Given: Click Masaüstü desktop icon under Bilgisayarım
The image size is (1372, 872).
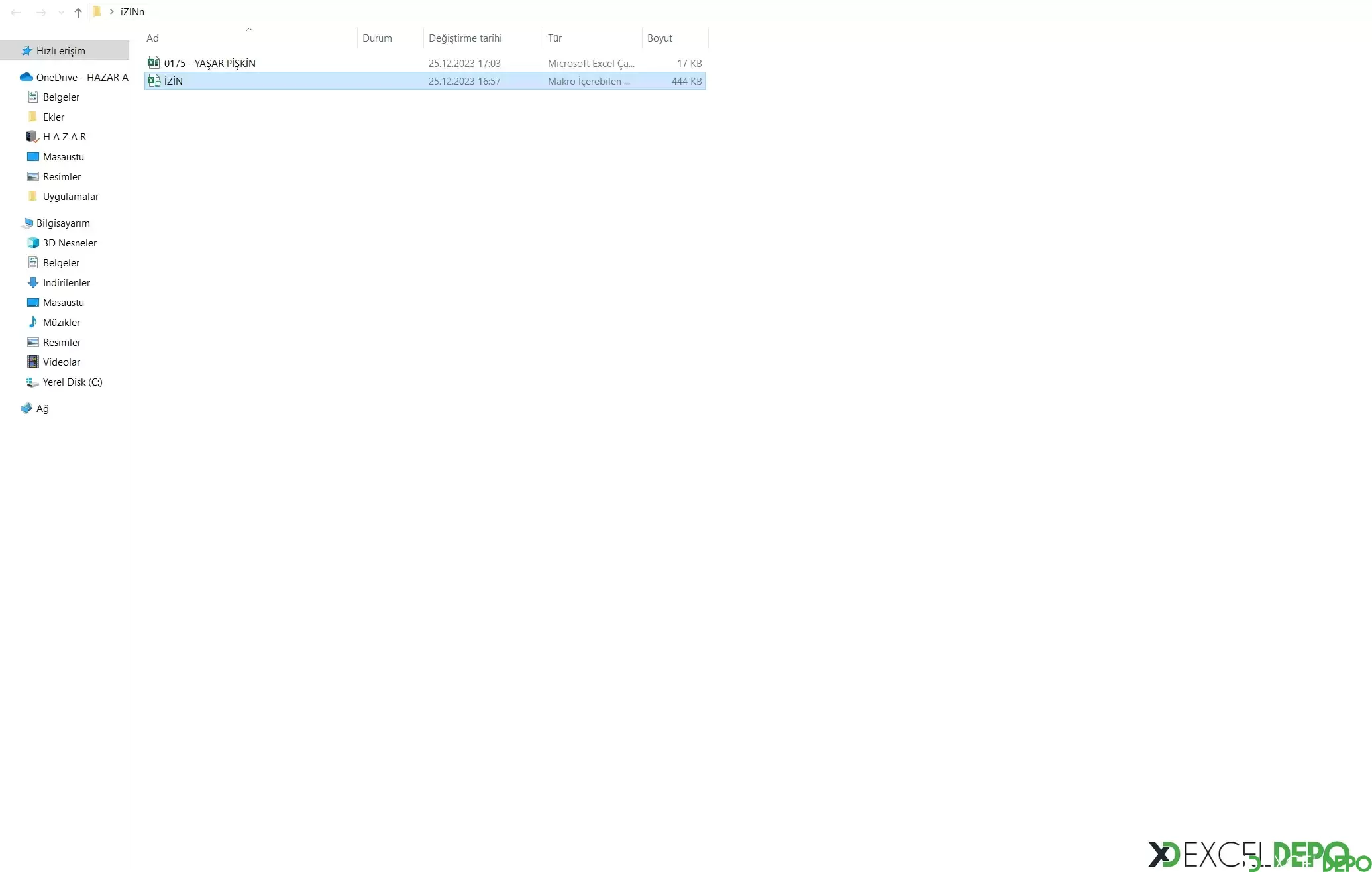Looking at the screenshot, I should click(x=32, y=302).
